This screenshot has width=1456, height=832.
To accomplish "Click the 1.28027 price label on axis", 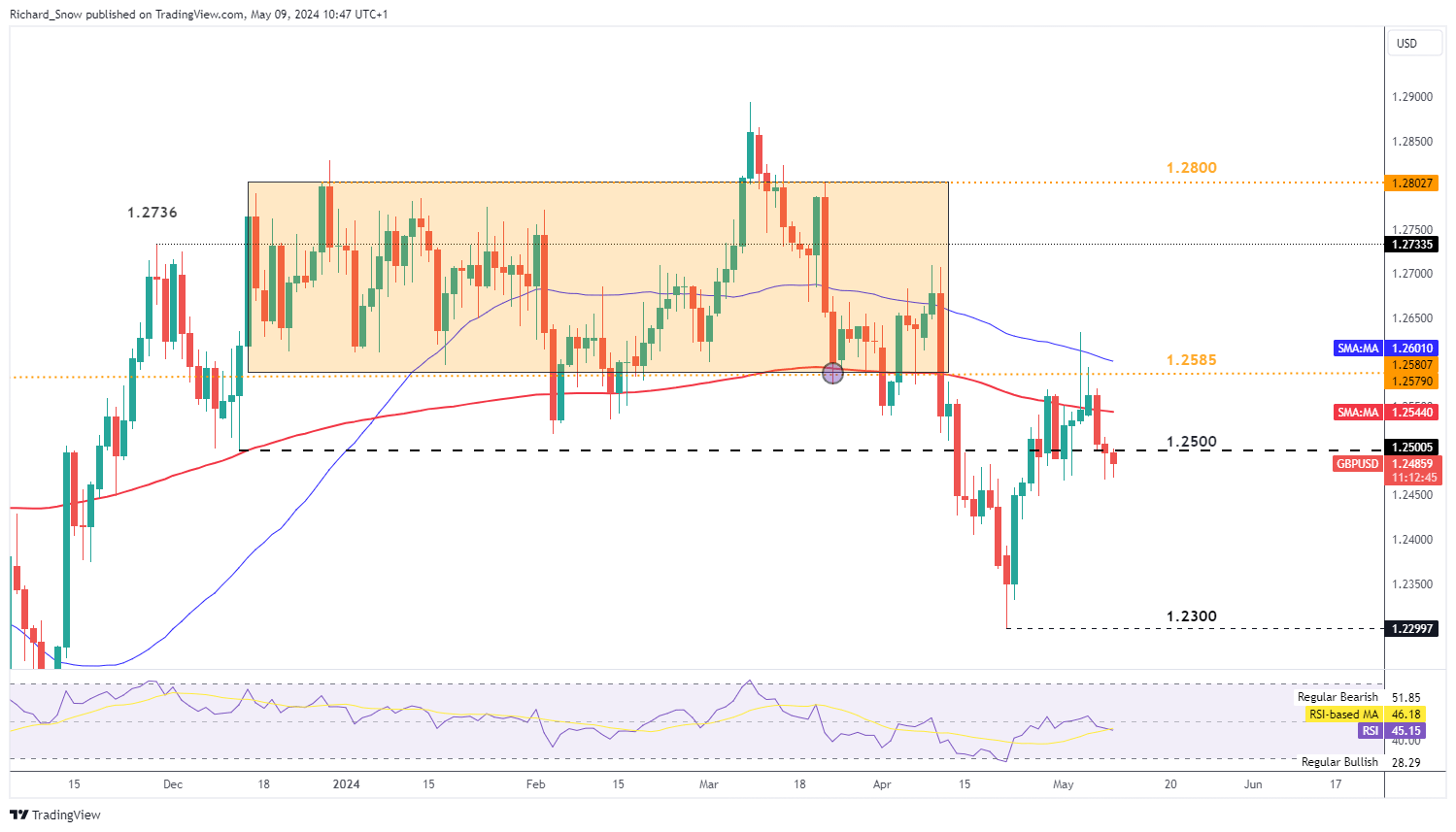I will coord(1412,183).
